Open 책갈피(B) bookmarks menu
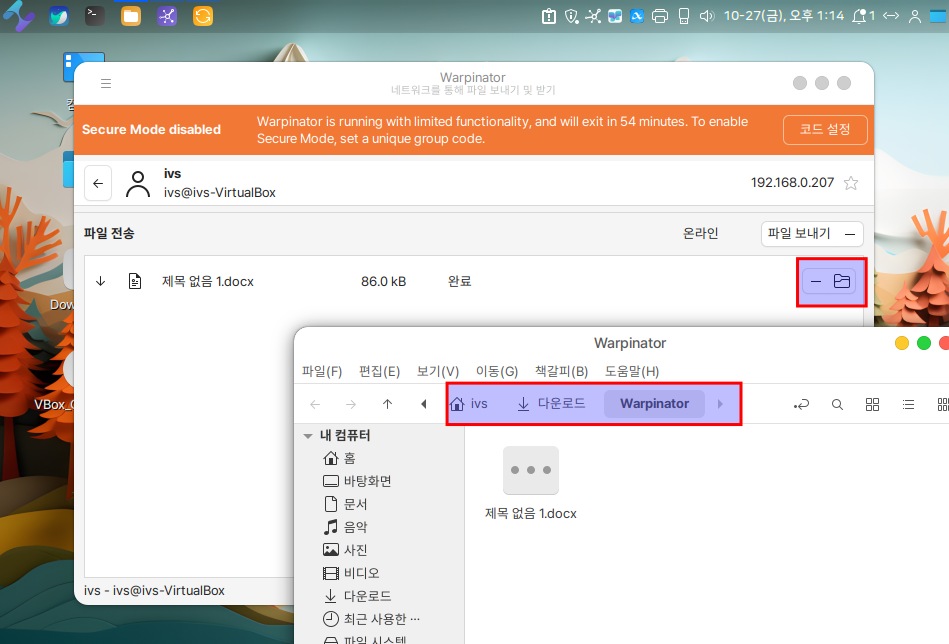949x644 pixels. pyautogui.click(x=561, y=371)
